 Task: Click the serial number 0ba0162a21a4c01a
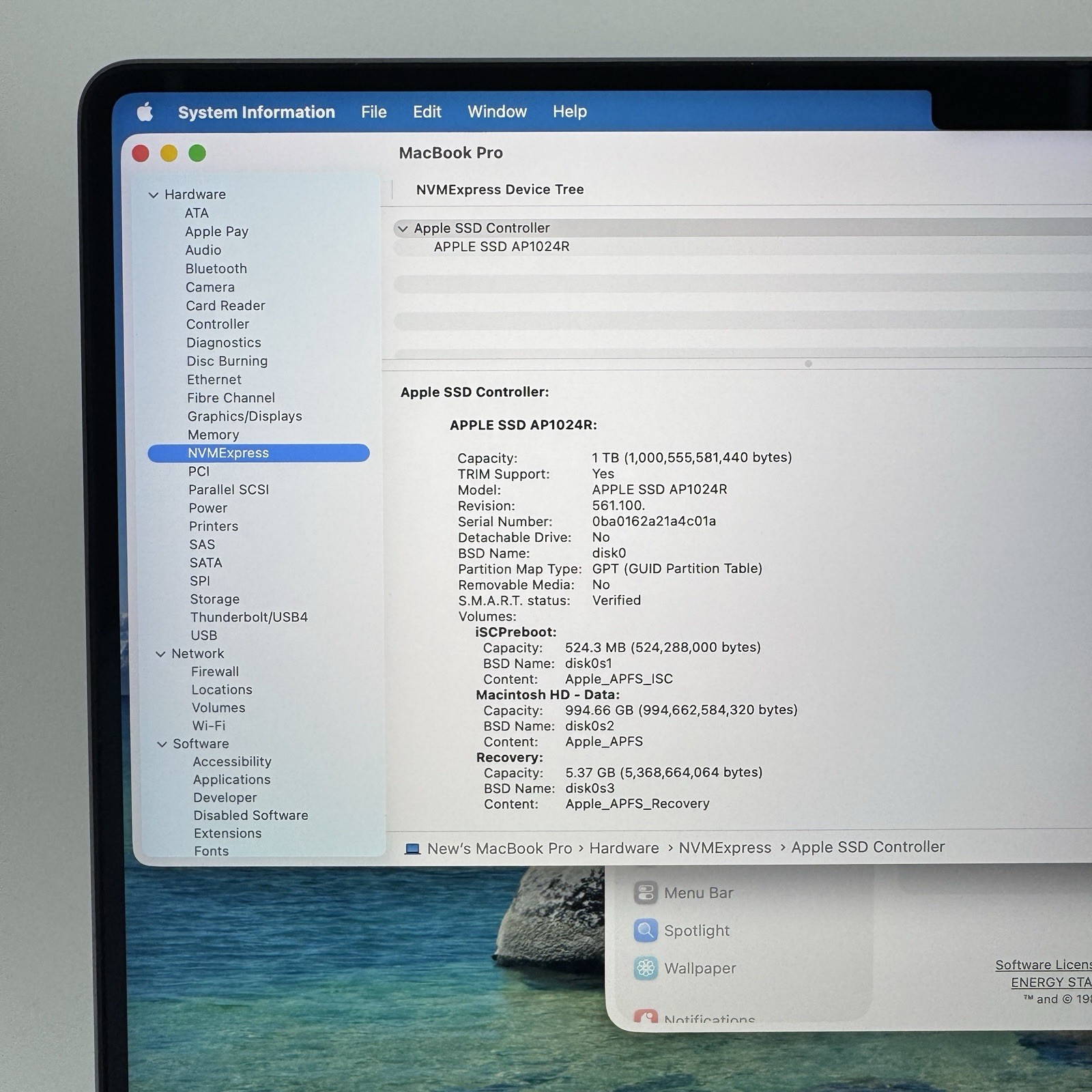[x=654, y=521]
